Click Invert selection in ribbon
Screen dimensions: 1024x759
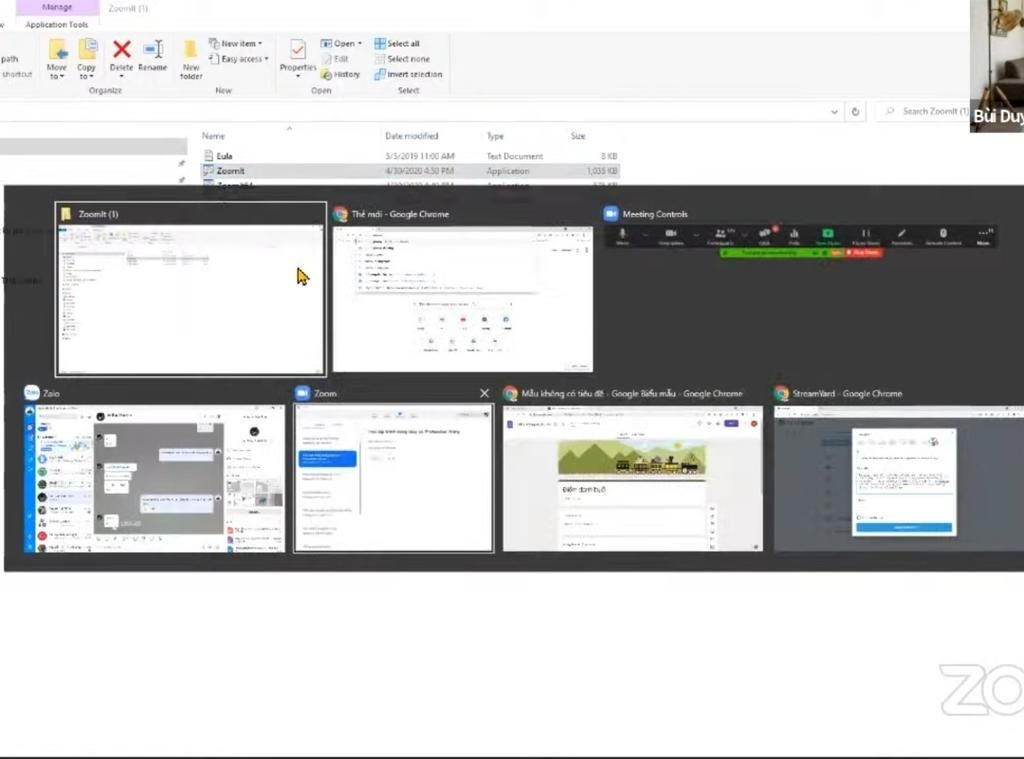click(x=408, y=74)
